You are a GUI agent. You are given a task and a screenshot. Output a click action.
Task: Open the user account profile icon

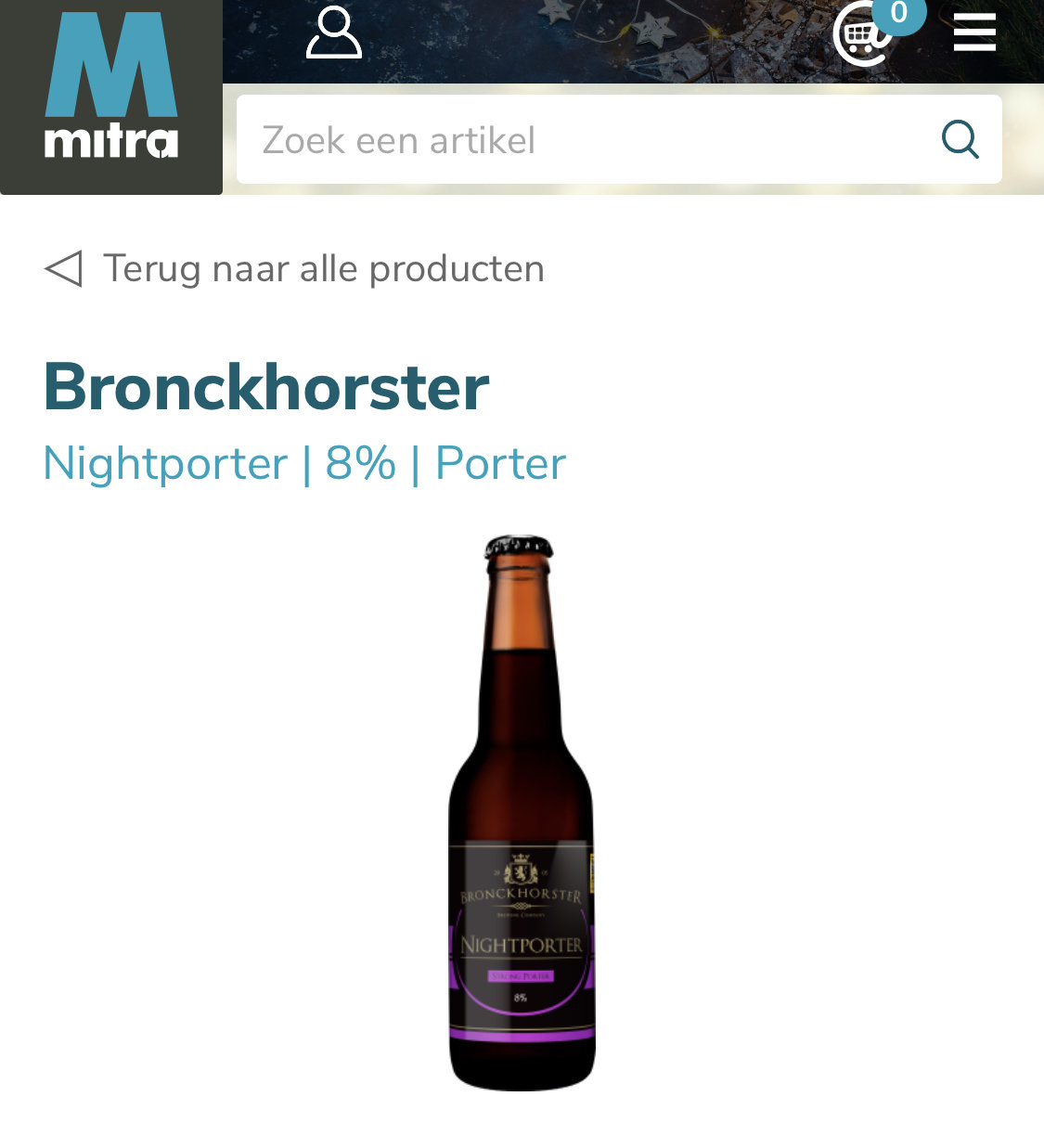pos(334,33)
